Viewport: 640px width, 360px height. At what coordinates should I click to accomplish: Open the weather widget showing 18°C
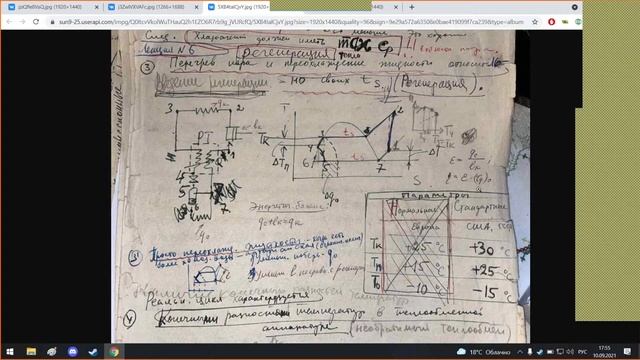[484, 352]
